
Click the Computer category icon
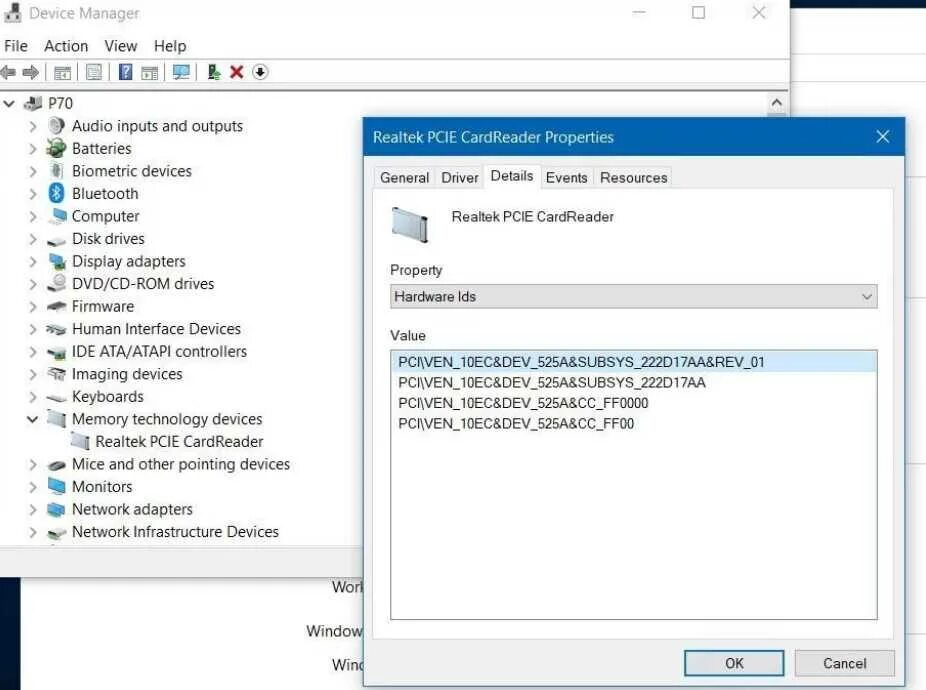(57, 216)
